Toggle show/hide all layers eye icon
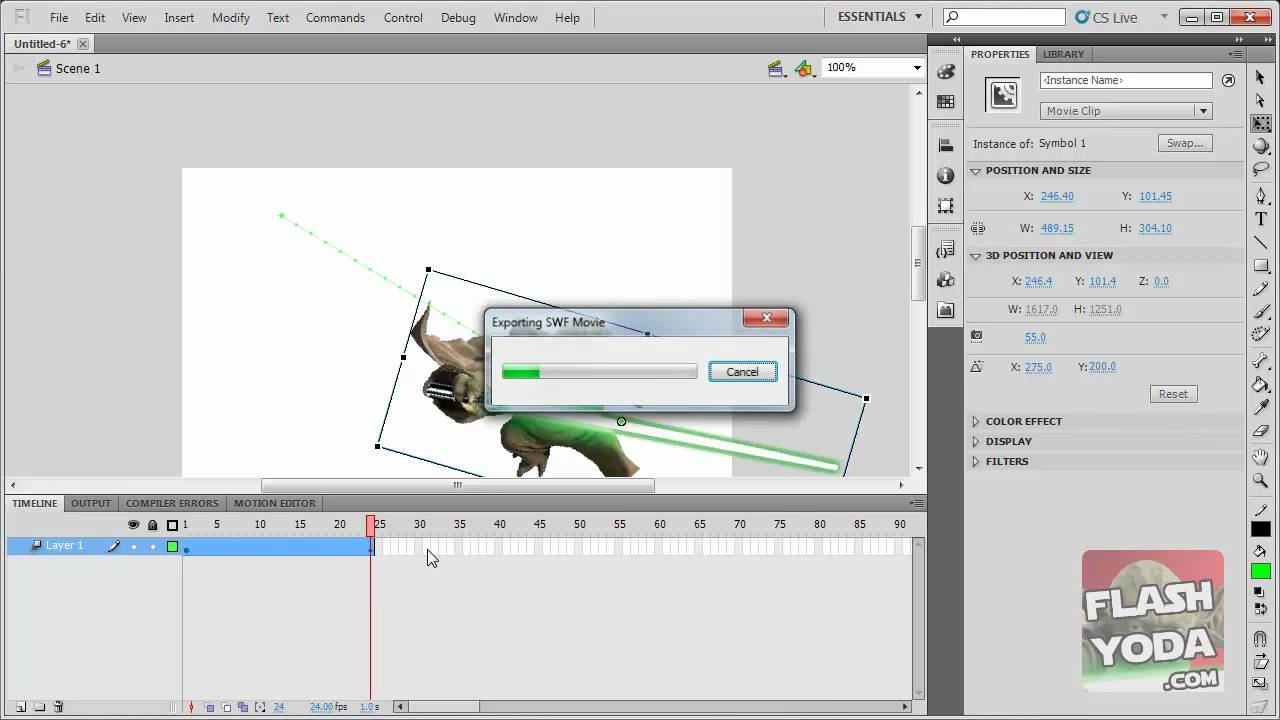 (x=133, y=524)
